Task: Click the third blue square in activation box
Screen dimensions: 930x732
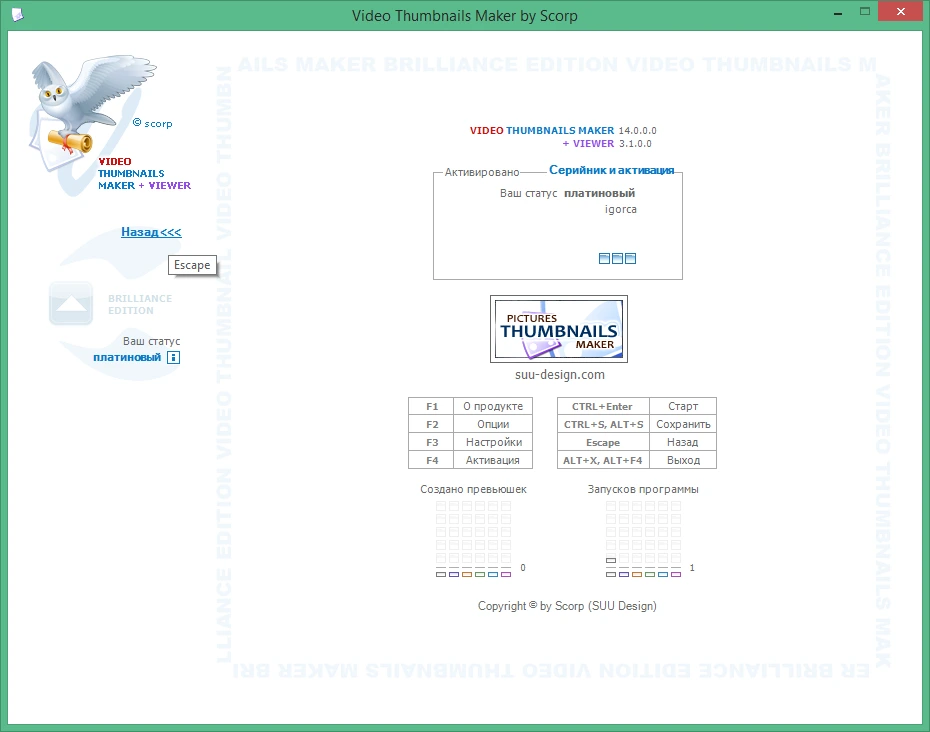Action: [x=630, y=259]
